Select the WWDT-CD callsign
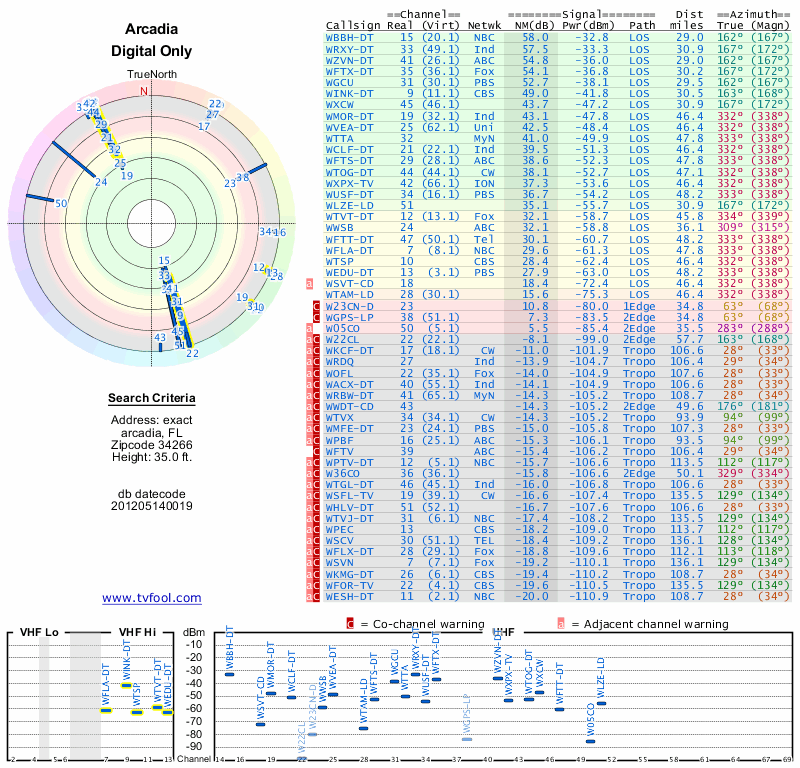The width and height of the screenshot is (800, 768). pyautogui.click(x=349, y=407)
